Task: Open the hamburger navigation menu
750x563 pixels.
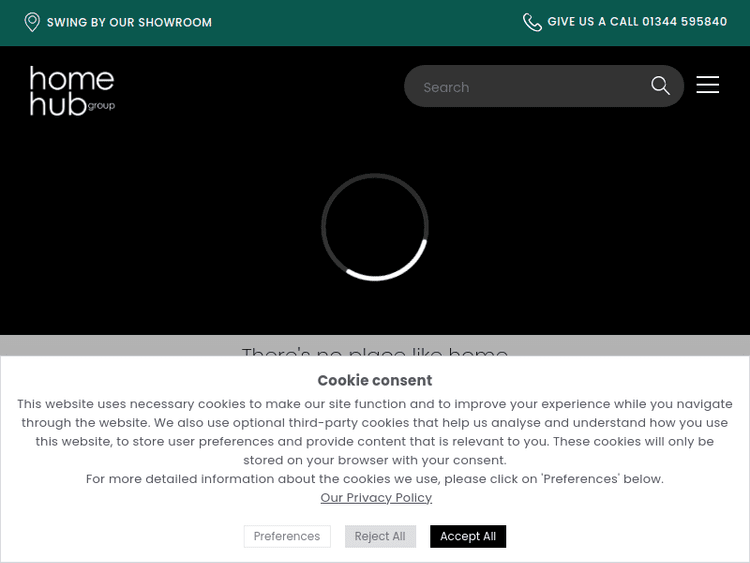Action: coord(708,85)
